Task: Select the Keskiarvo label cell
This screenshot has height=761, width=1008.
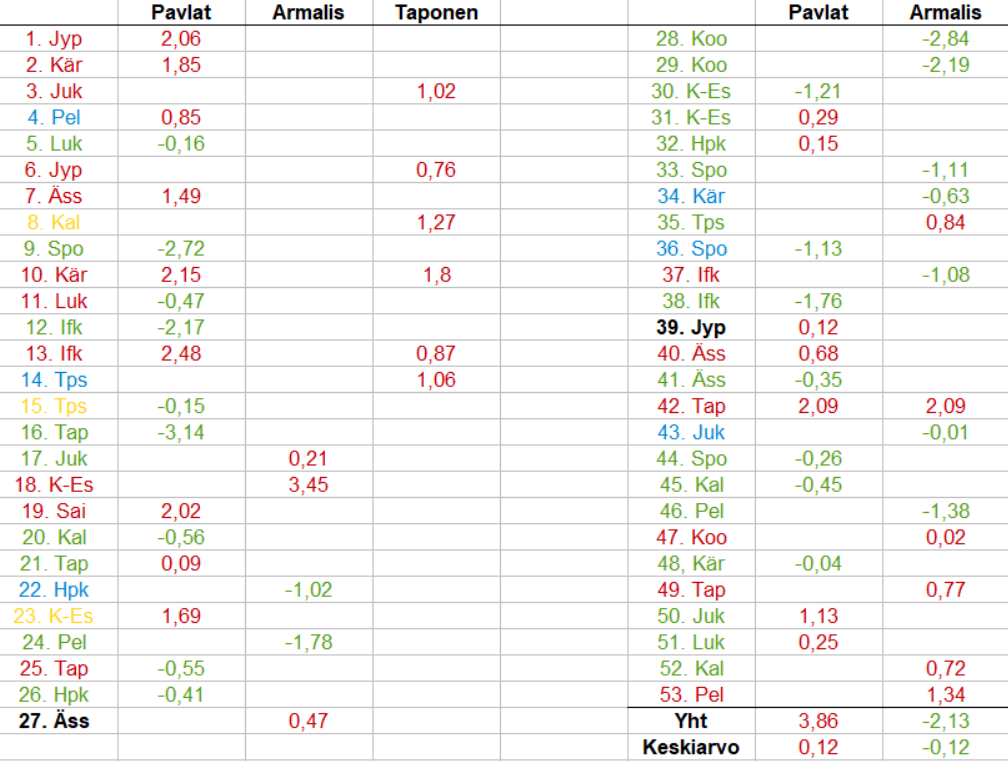Action: pos(690,746)
